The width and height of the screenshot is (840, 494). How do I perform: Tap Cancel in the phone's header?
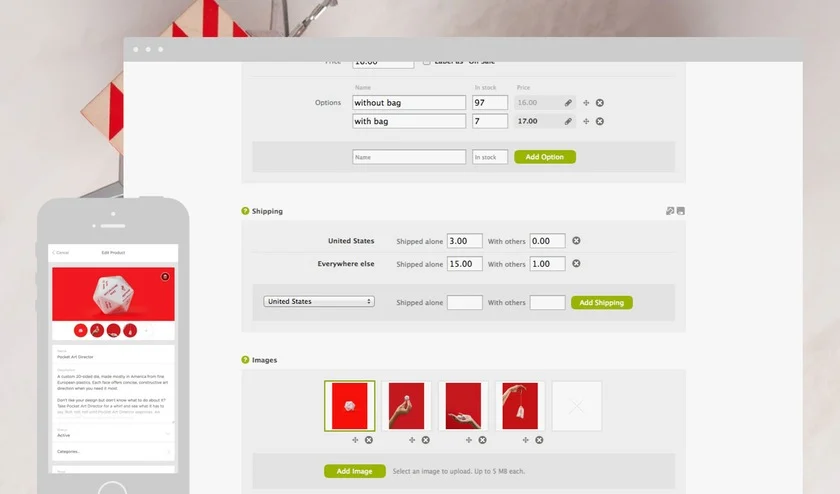[x=62, y=252]
